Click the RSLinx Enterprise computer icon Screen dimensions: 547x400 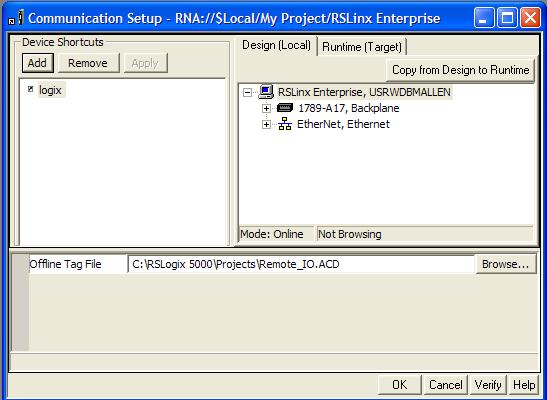(x=266, y=92)
